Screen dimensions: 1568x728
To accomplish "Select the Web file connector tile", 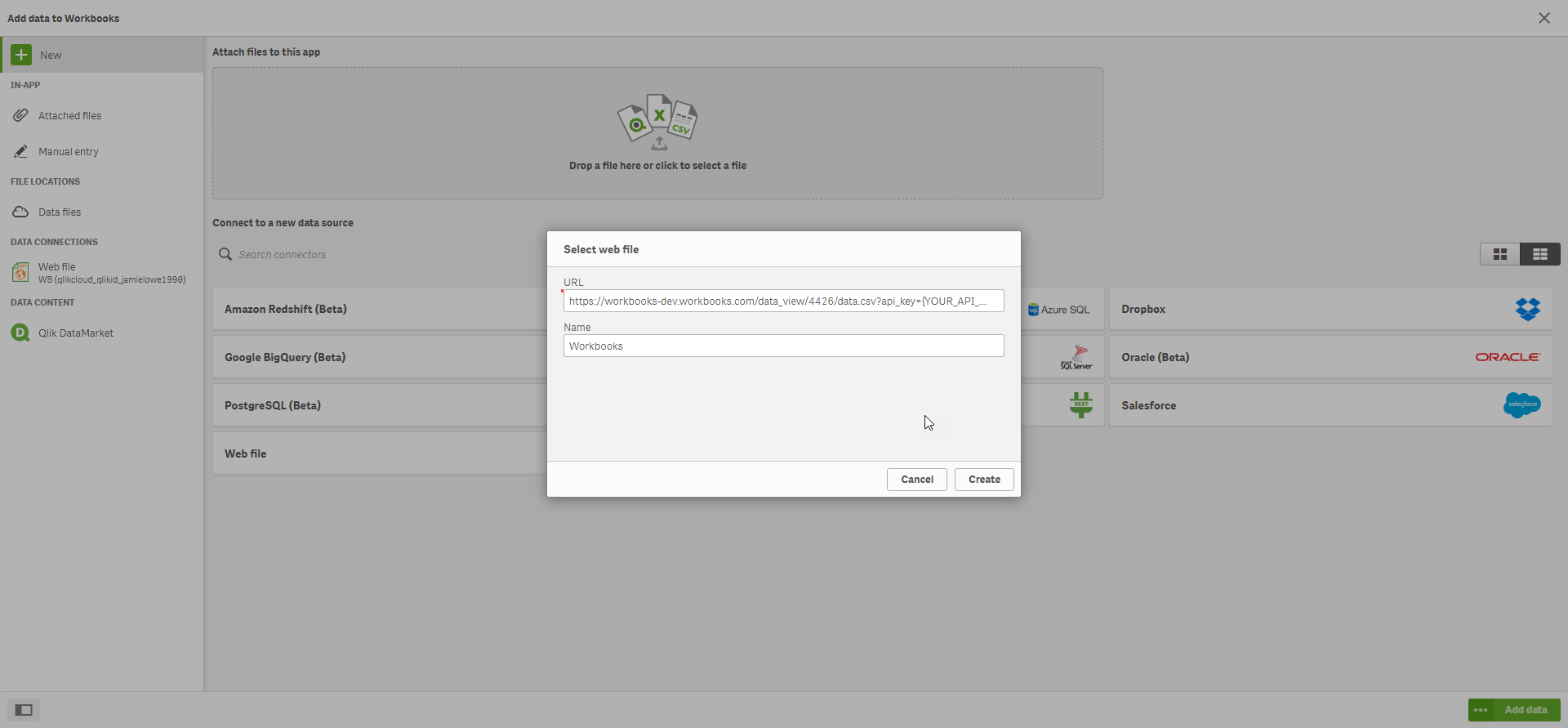I will pyautogui.click(x=380, y=453).
